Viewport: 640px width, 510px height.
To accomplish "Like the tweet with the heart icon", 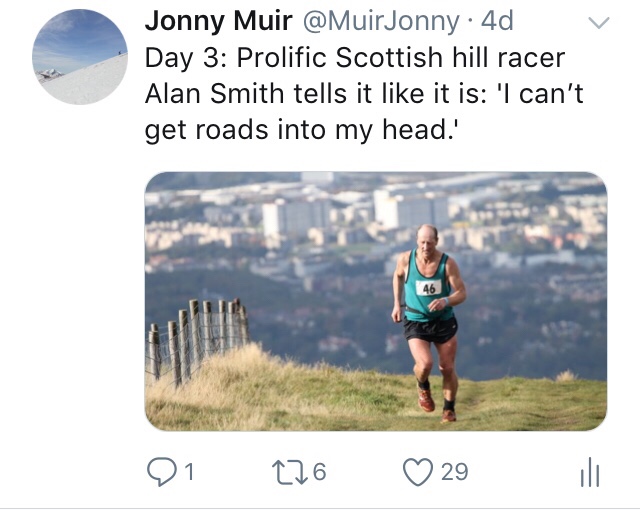I will [x=416, y=471].
